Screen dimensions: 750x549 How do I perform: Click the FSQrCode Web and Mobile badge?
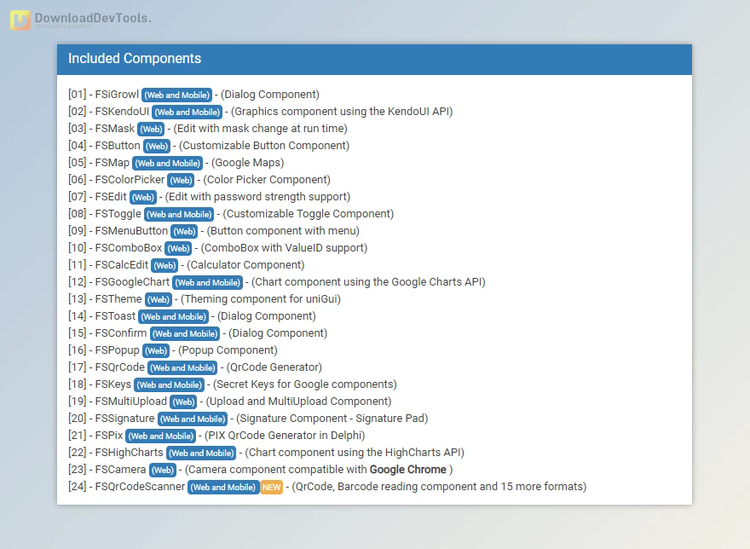point(182,368)
